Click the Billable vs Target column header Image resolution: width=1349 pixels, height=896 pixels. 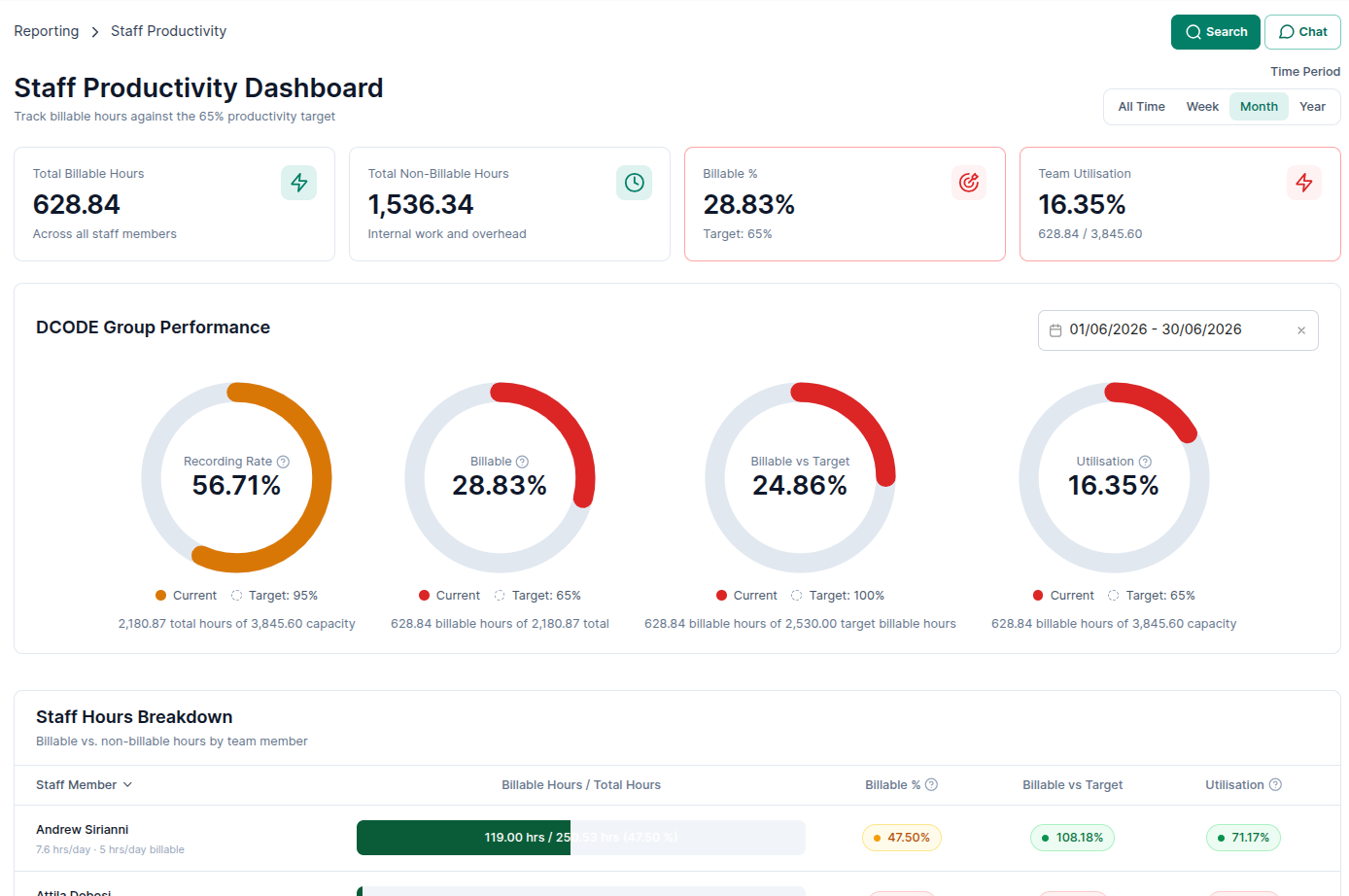coord(1072,785)
